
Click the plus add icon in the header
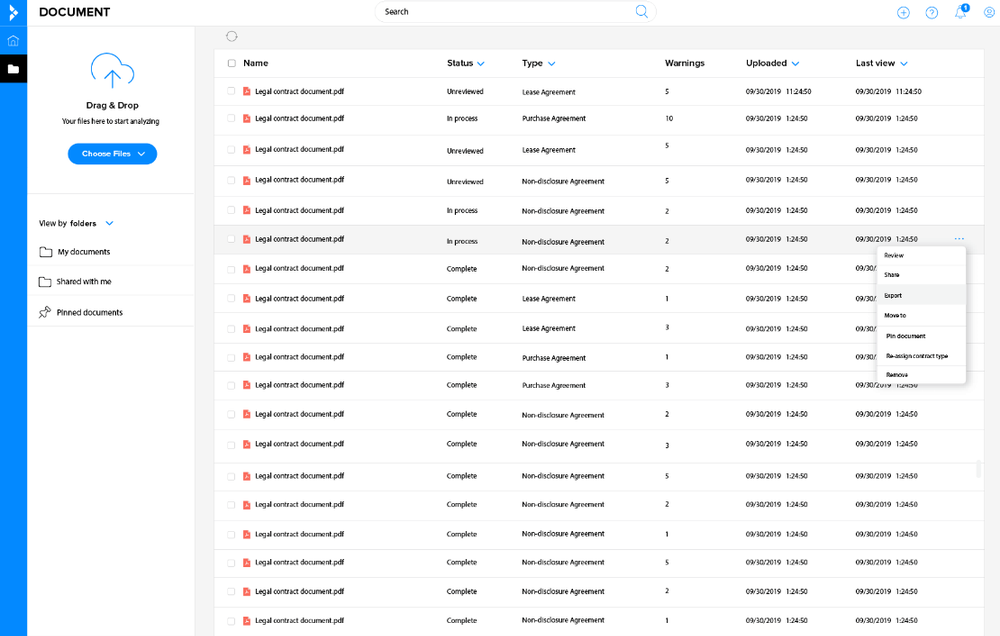coord(903,13)
